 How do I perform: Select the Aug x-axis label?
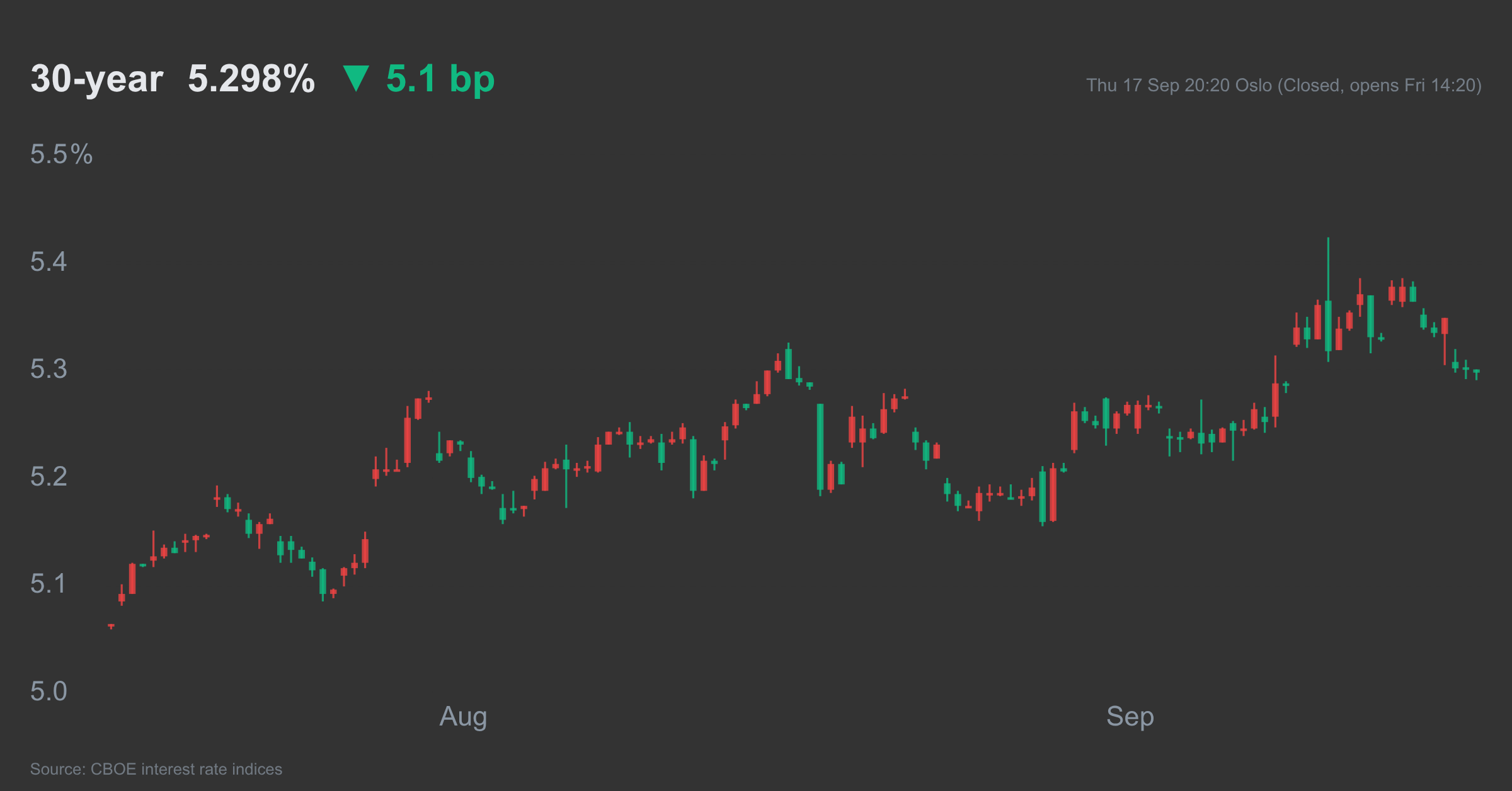463,717
